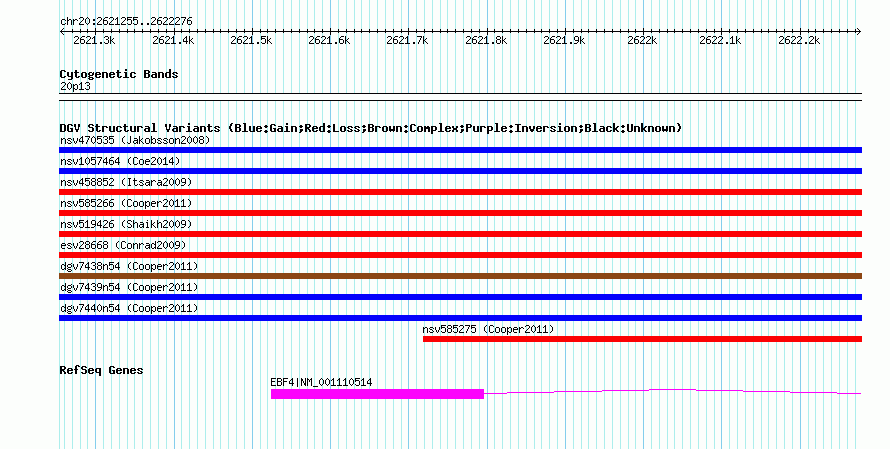Screen dimensions: 890x449
Task: Click the nsv470535 (Jakobsson2008) label
Action: [x=135, y=140]
